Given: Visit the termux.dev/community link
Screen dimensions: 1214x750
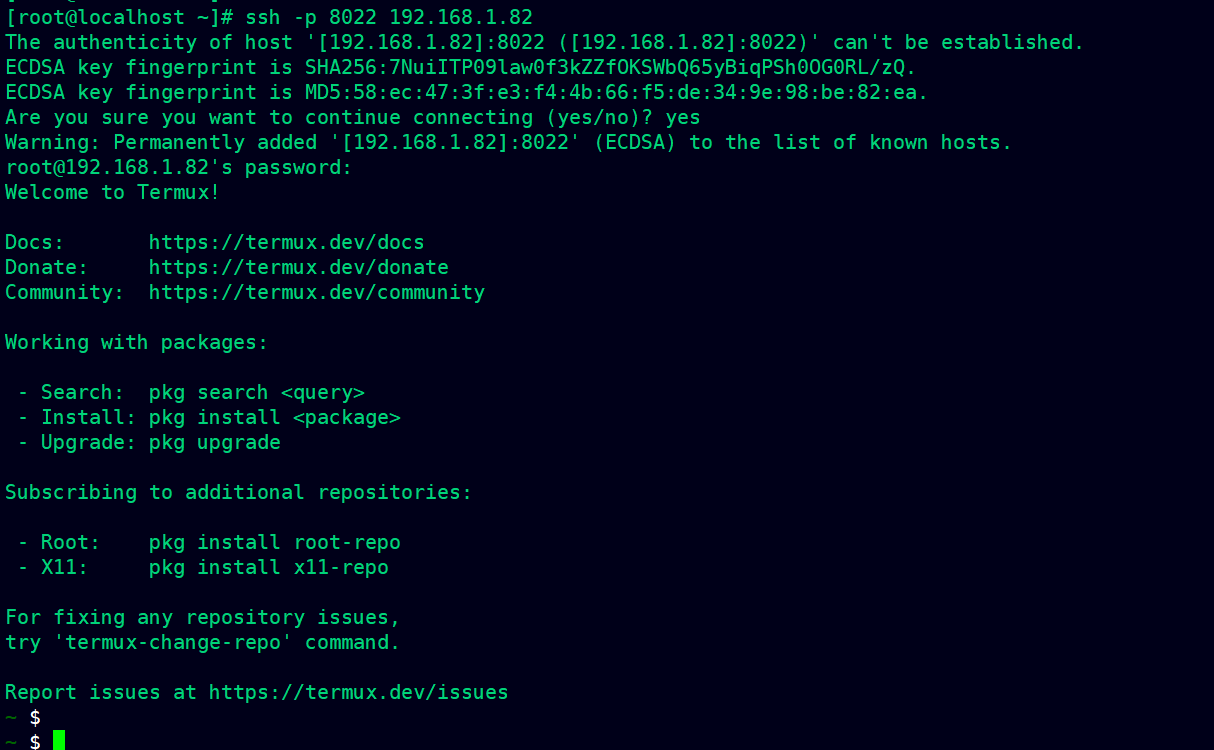Looking at the screenshot, I should pos(316,292).
